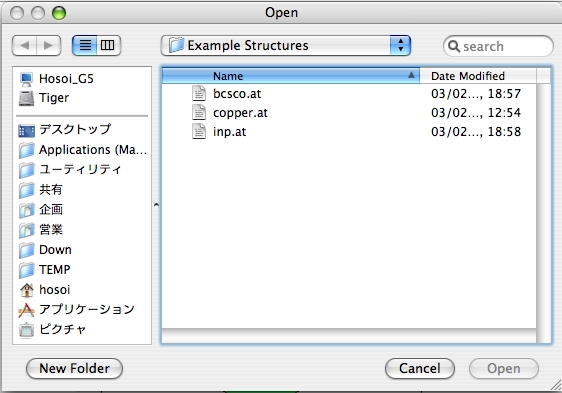
Task: Click the New Folder button
Action: [75, 368]
